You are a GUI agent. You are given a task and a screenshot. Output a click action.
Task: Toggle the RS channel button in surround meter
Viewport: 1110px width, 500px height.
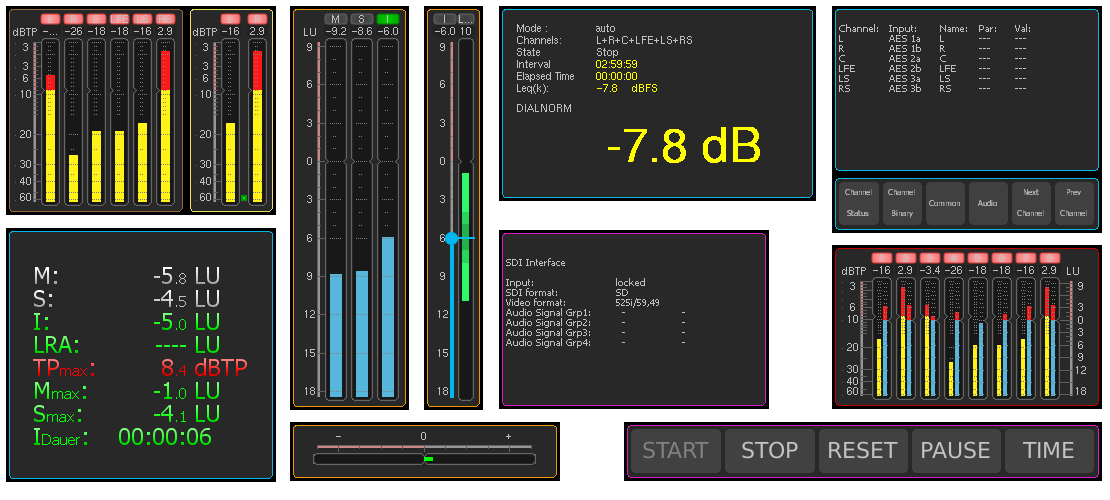(165, 19)
